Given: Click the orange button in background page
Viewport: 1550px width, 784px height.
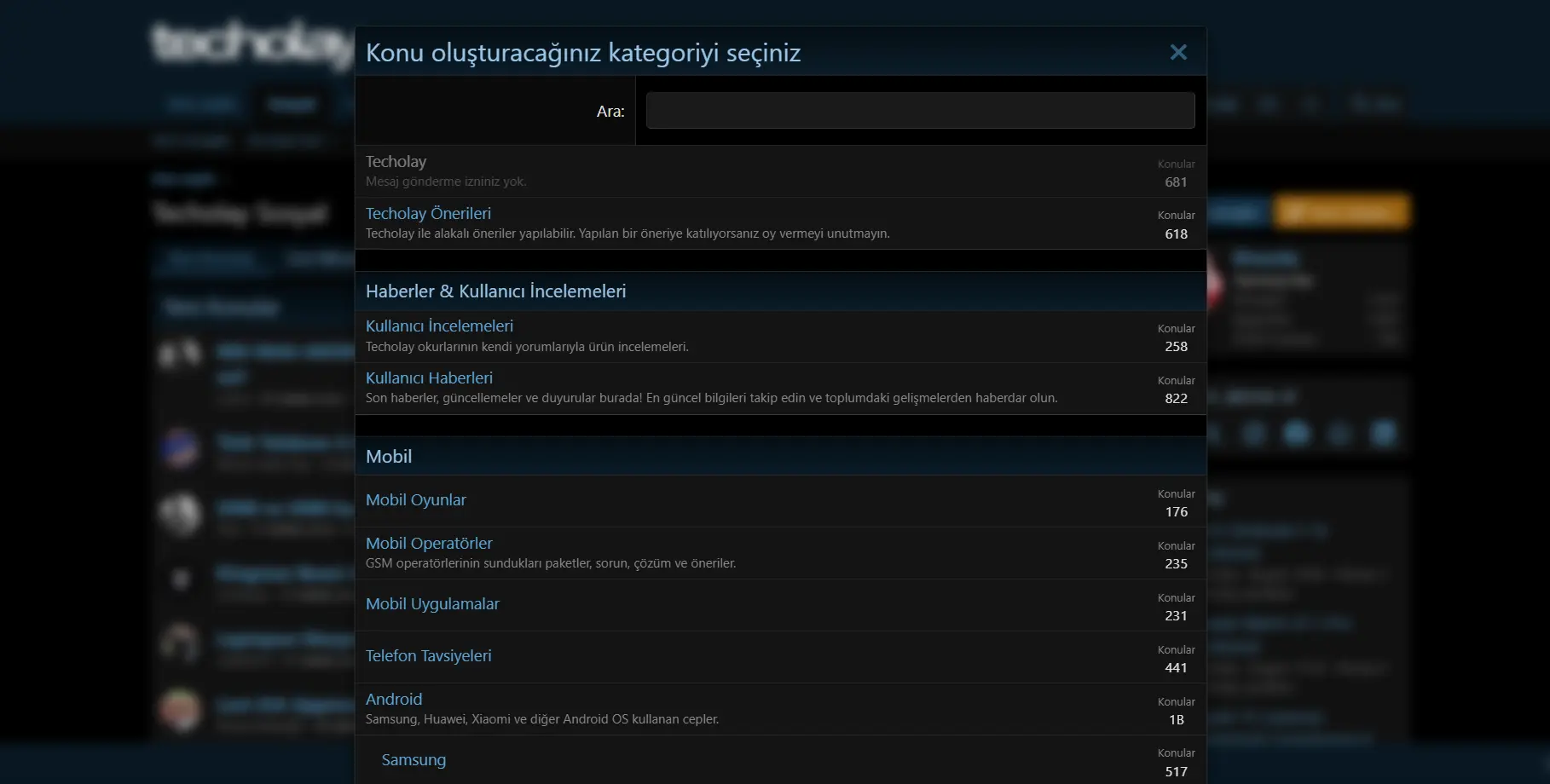Looking at the screenshot, I should point(1341,211).
